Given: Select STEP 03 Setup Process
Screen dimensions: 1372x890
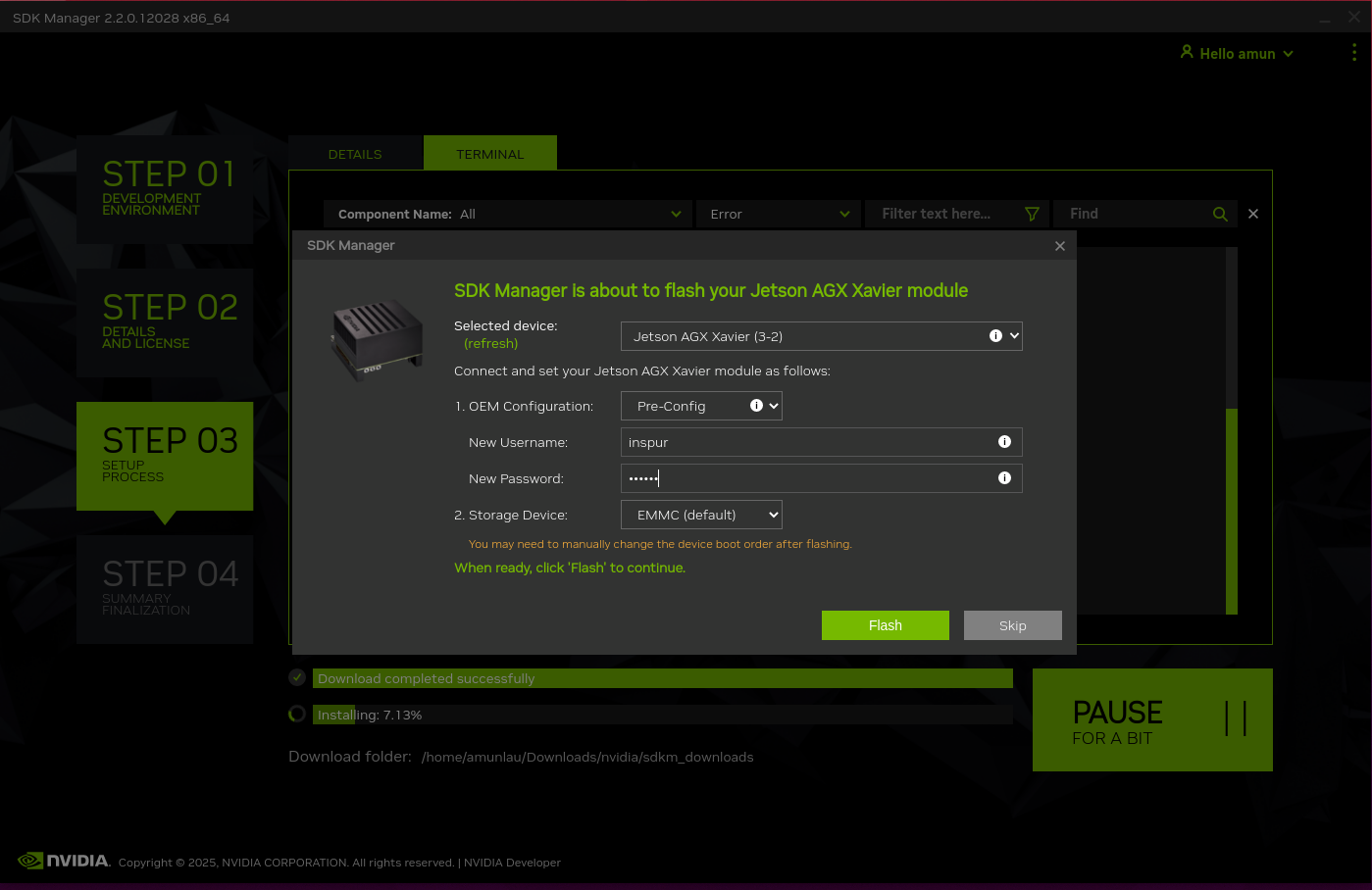Looking at the screenshot, I should [165, 456].
